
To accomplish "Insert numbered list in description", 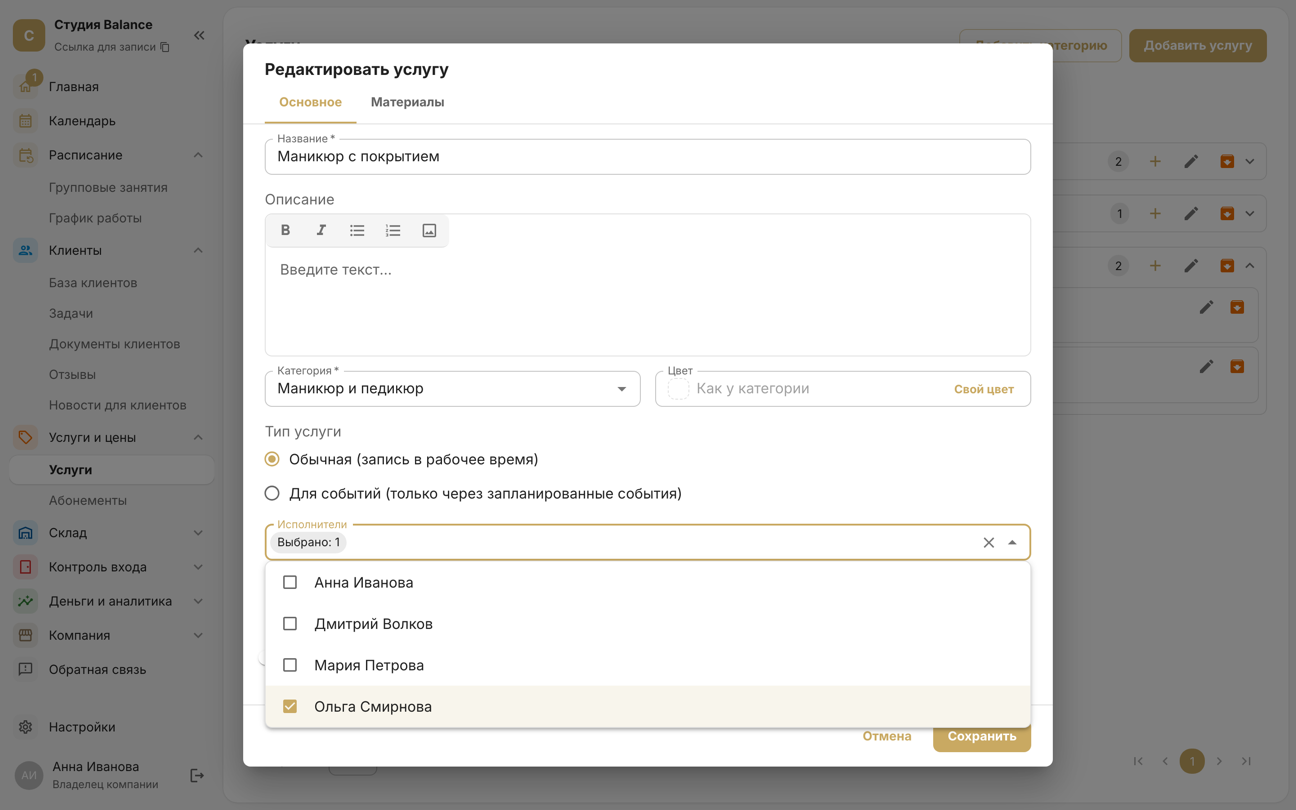I will 393,230.
